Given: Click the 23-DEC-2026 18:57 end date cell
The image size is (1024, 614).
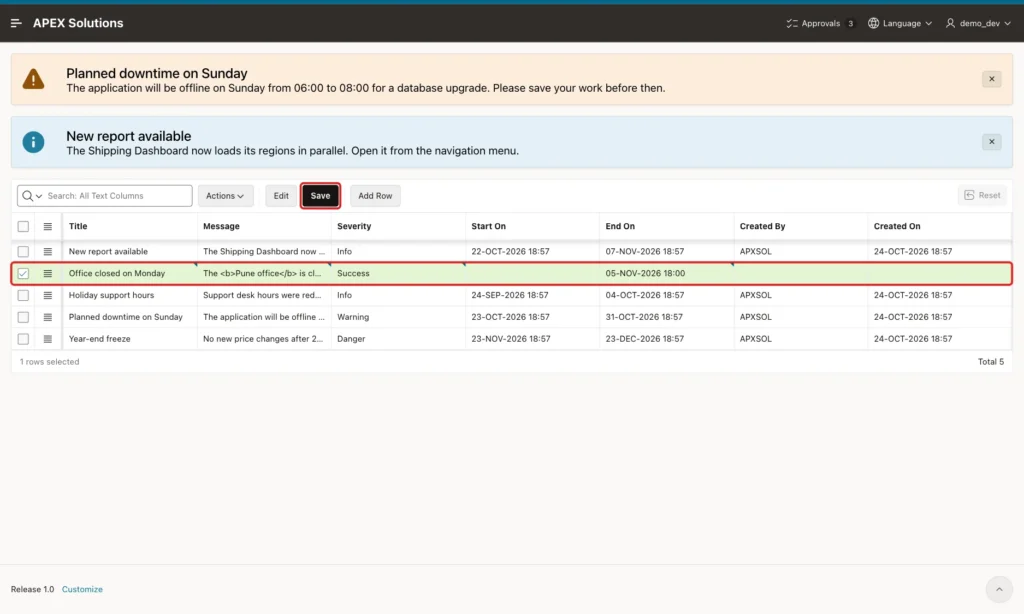Looking at the screenshot, I should click(x=667, y=339).
